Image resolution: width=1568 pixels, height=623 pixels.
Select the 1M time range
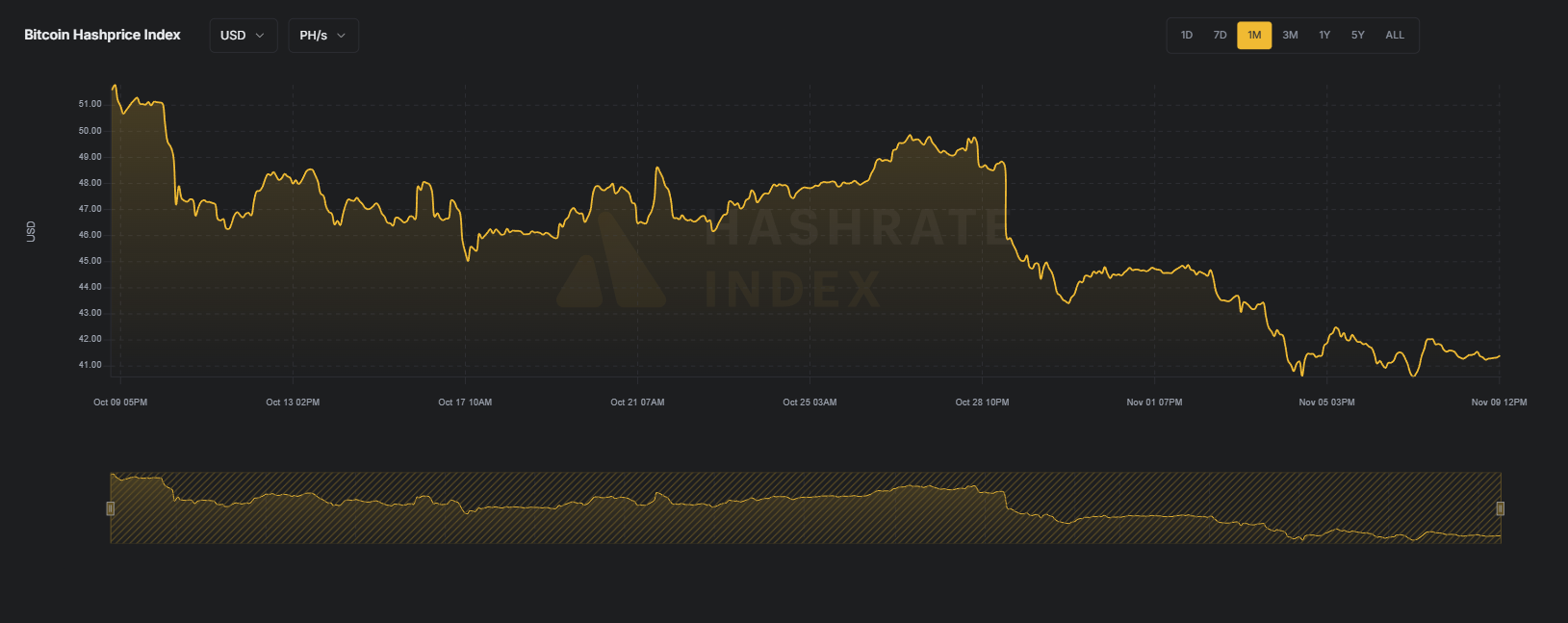tap(1254, 36)
